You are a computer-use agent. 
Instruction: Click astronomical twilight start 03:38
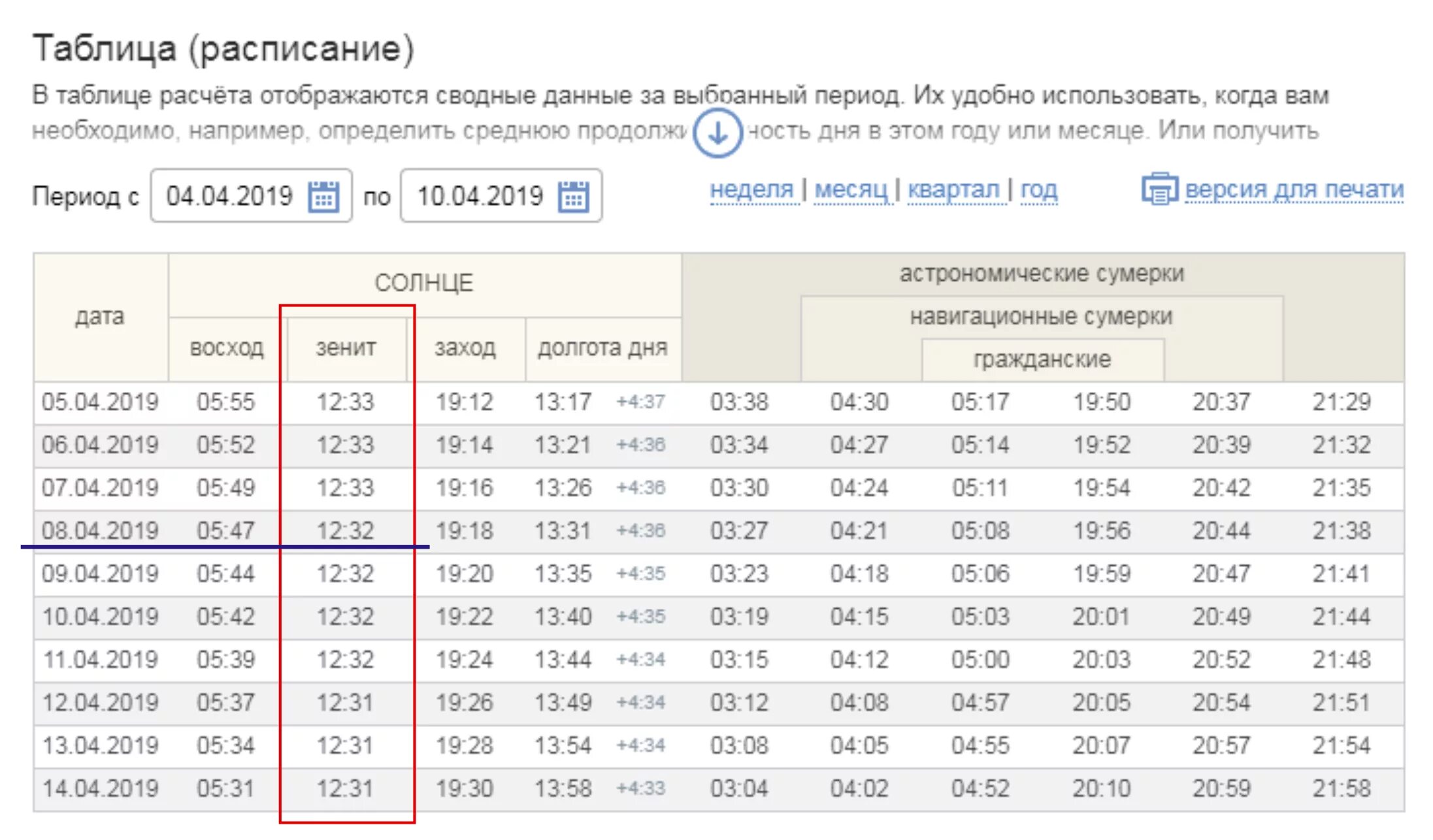click(739, 402)
